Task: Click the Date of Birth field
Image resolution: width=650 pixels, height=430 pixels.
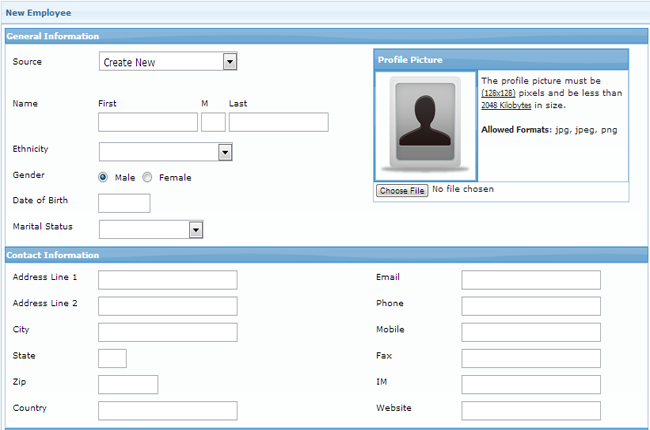Action: coord(124,203)
